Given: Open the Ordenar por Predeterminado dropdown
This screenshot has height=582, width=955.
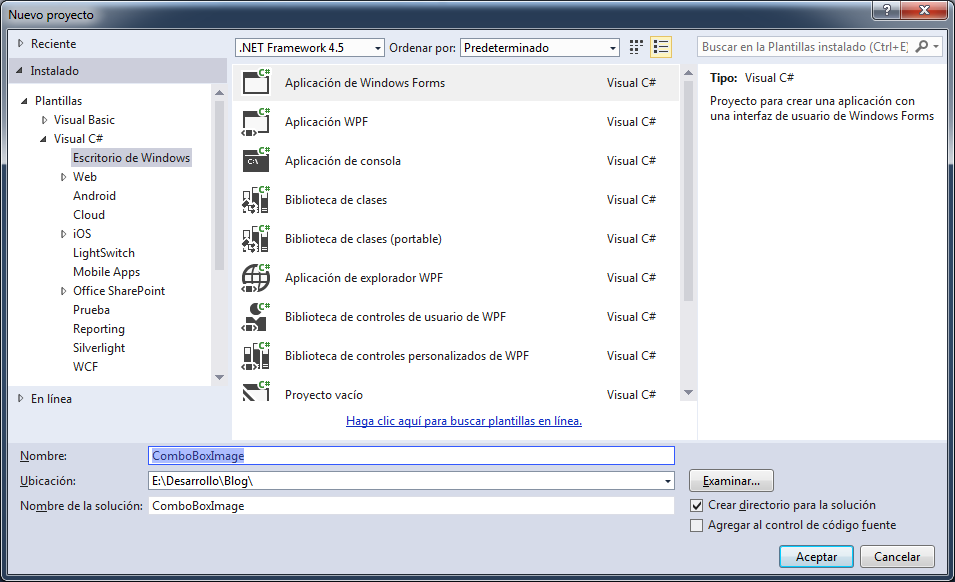Looking at the screenshot, I should tap(610, 46).
